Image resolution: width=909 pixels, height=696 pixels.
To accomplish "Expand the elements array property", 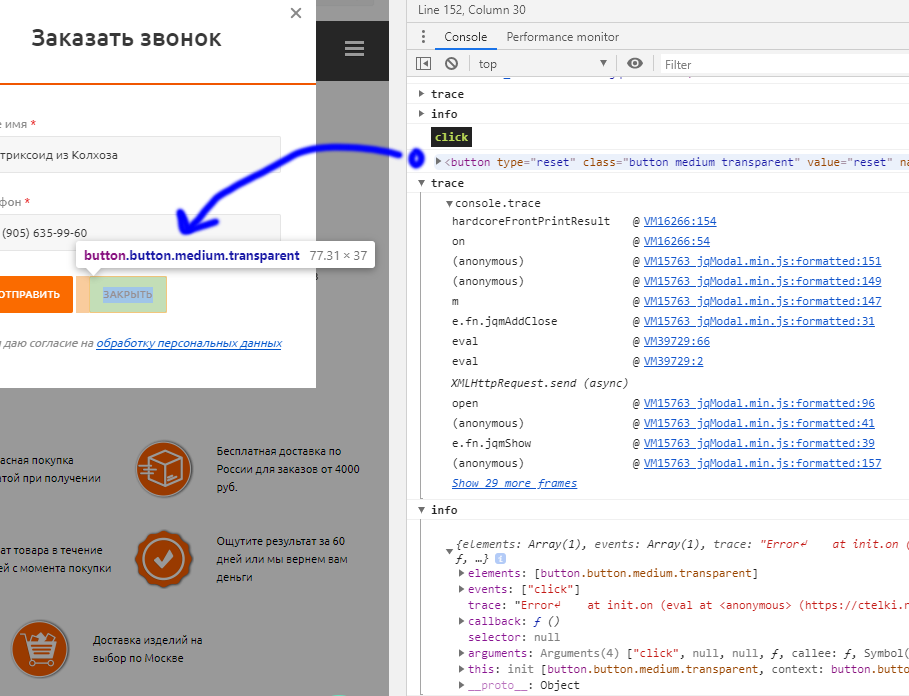I will pos(461,573).
